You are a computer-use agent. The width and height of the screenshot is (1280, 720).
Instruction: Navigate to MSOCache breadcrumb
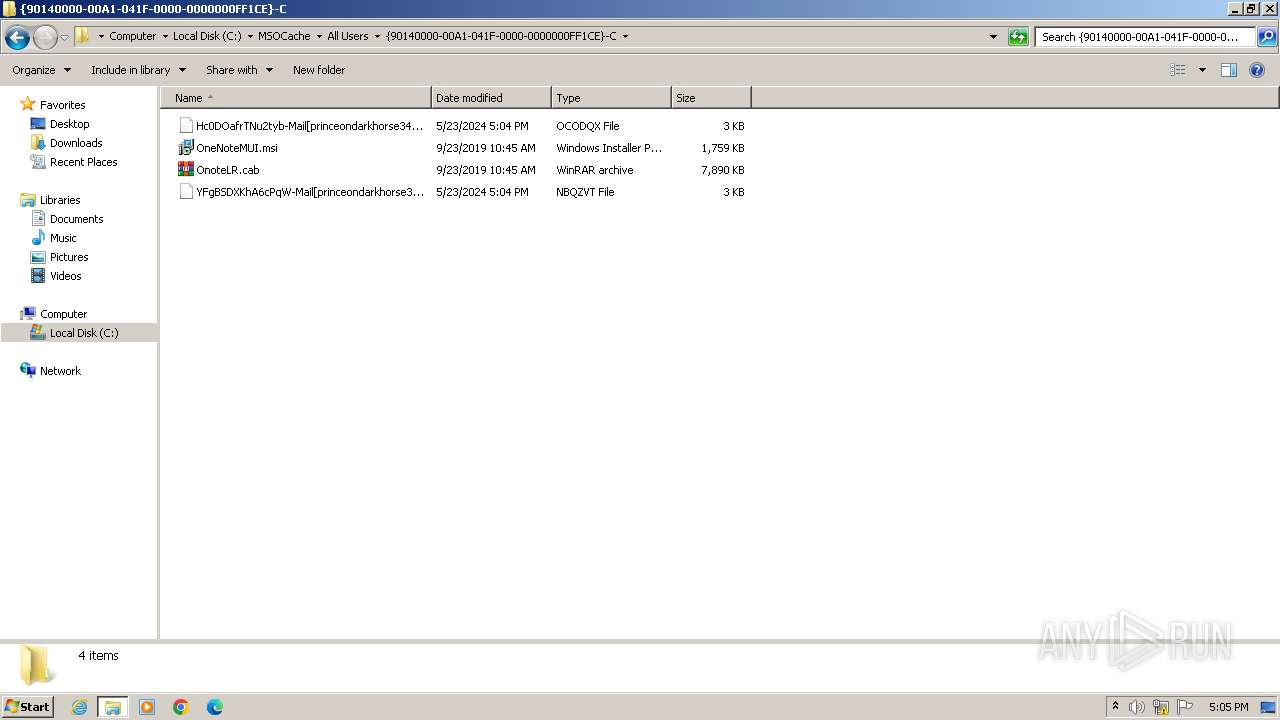point(284,36)
